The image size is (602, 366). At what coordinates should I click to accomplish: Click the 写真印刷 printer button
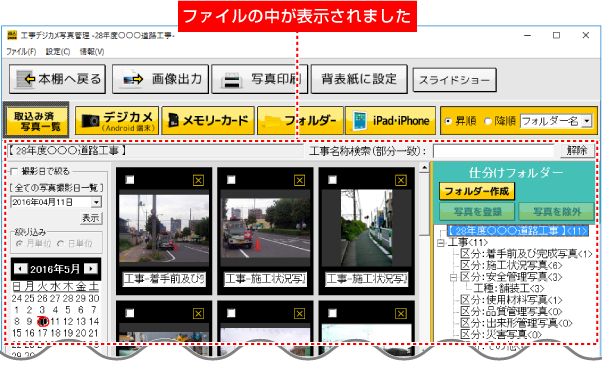260,79
